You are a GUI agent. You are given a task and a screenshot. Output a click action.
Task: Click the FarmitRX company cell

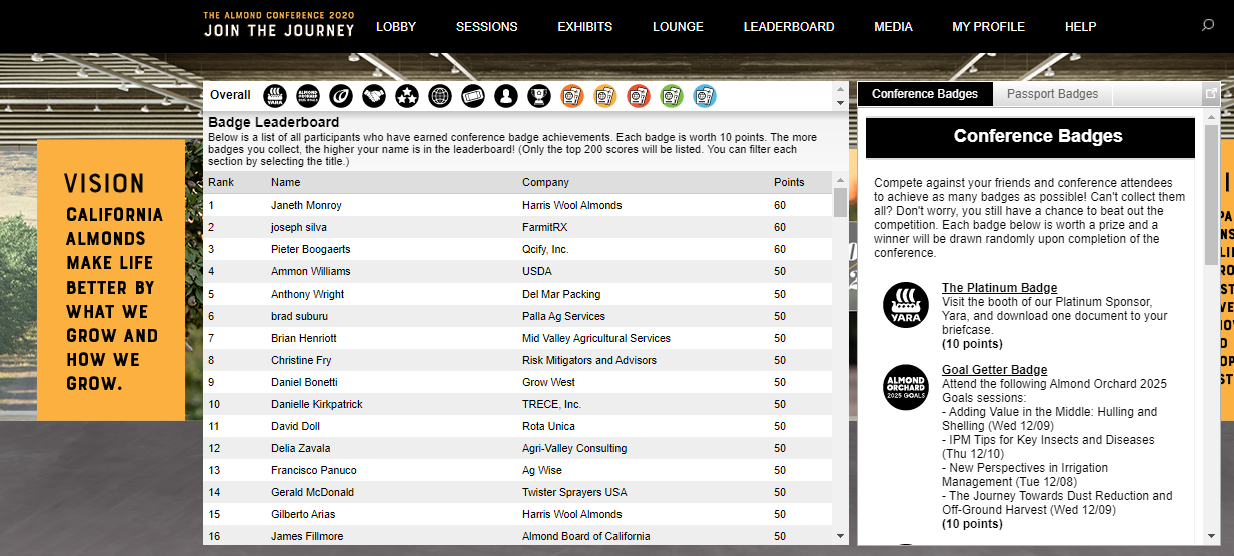547,227
